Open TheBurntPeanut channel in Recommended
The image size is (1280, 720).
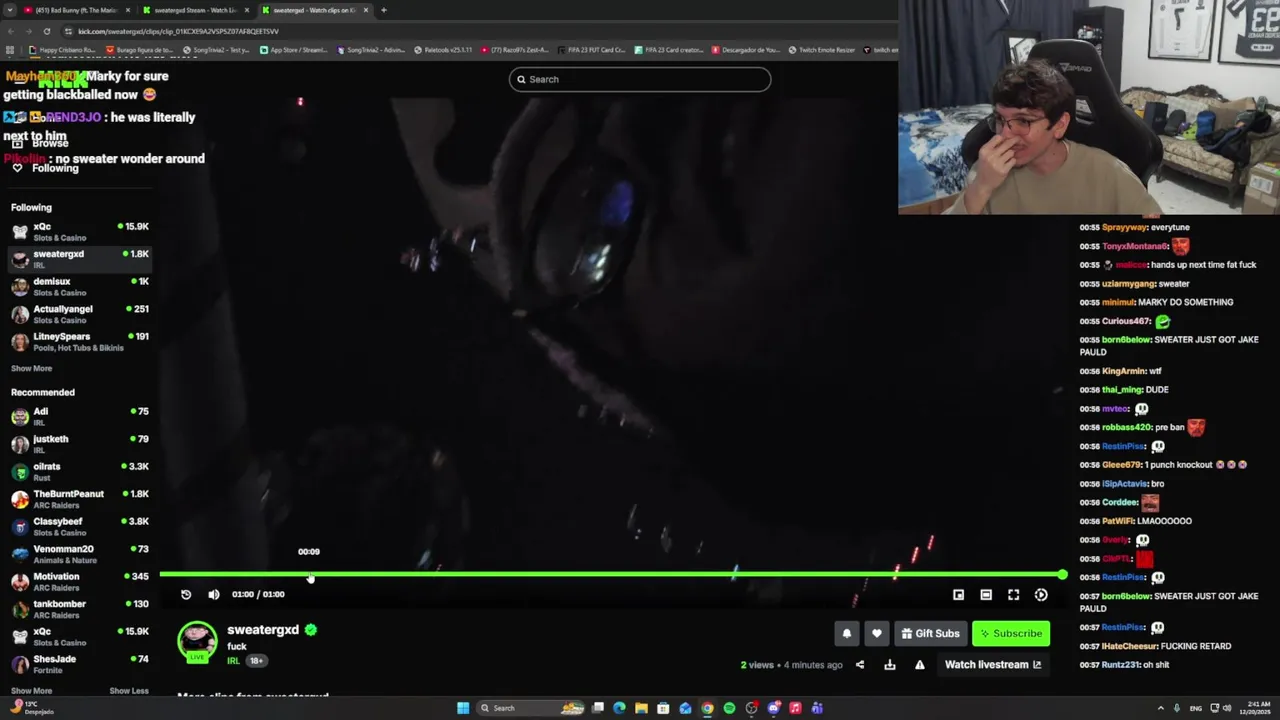click(80, 499)
